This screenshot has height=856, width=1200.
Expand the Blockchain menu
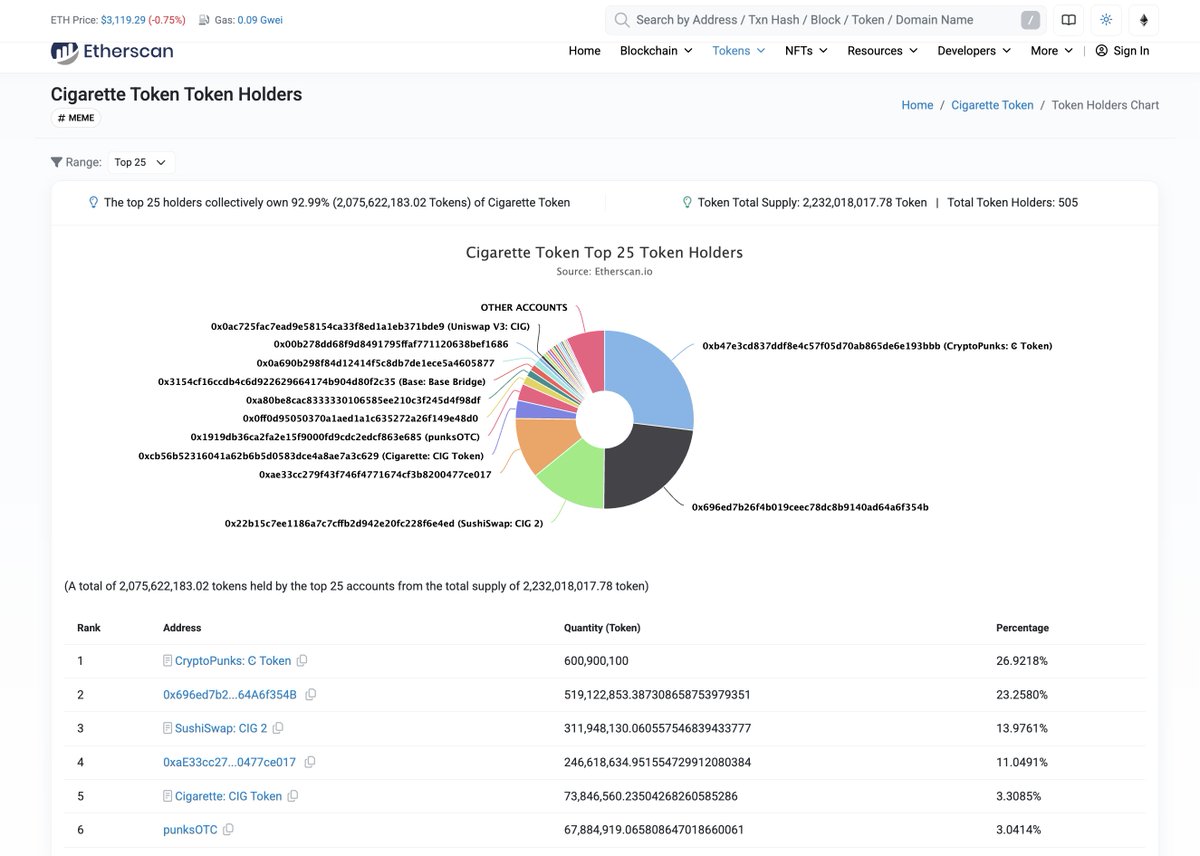pos(656,51)
